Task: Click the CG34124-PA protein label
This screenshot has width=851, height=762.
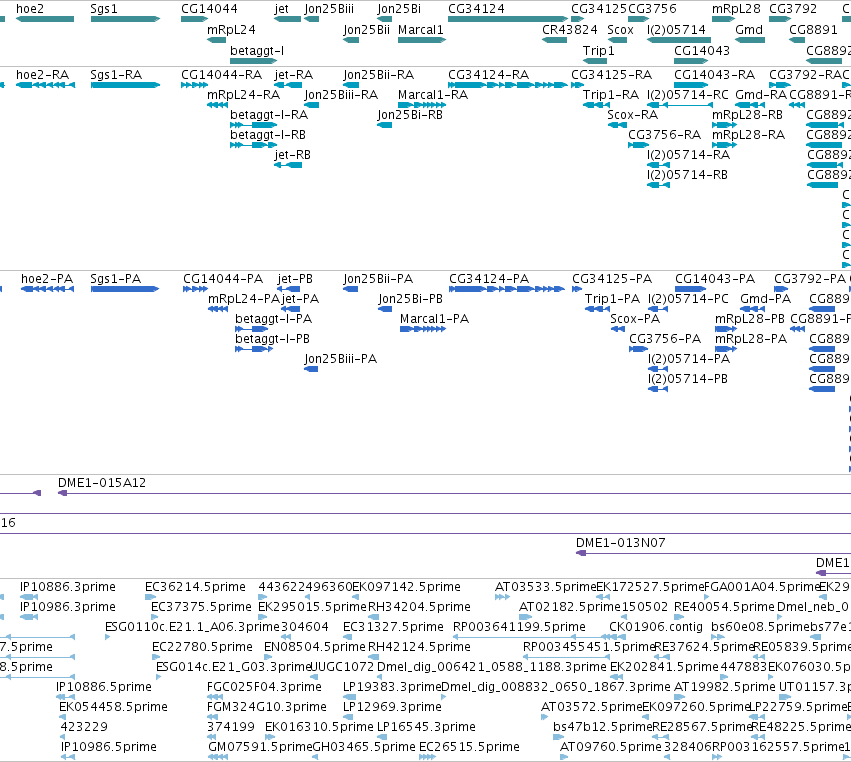Action: pos(489,278)
